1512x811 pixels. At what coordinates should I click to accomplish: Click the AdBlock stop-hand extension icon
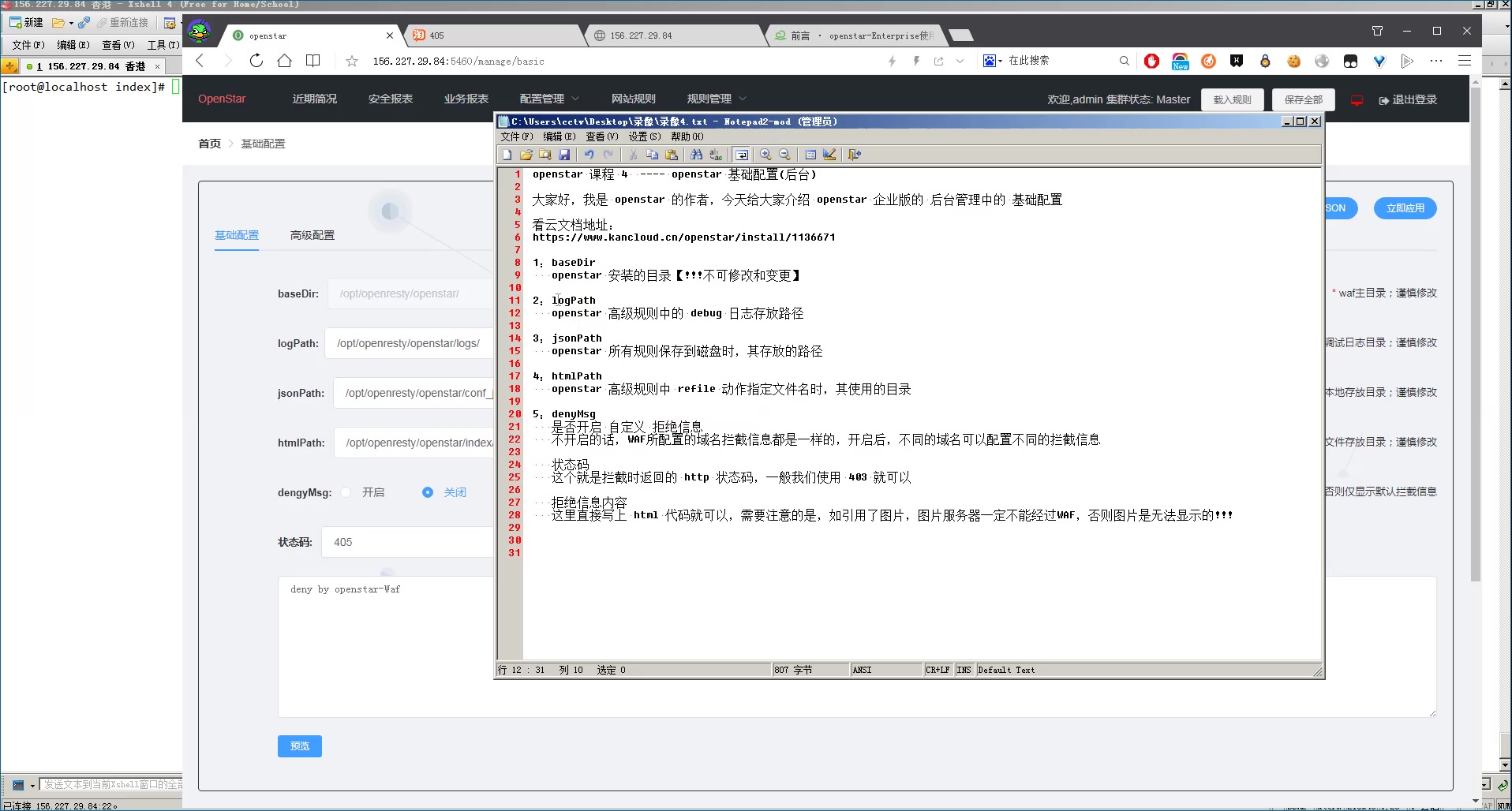click(x=1151, y=61)
